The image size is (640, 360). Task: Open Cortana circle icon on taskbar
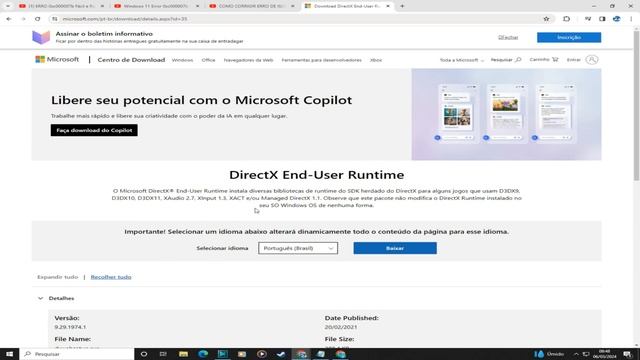[144, 354]
